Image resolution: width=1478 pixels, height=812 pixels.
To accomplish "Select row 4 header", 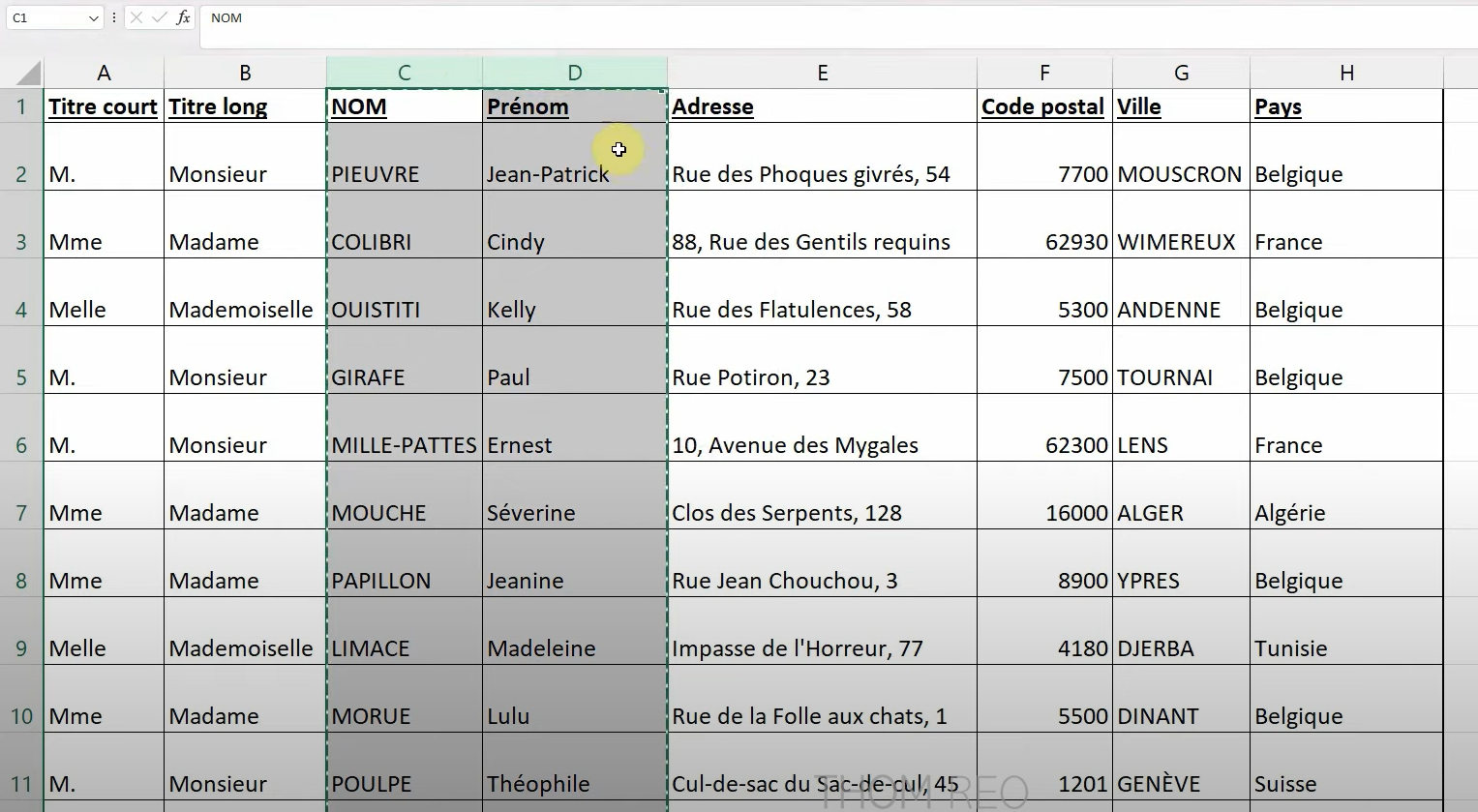I will (21, 292).
